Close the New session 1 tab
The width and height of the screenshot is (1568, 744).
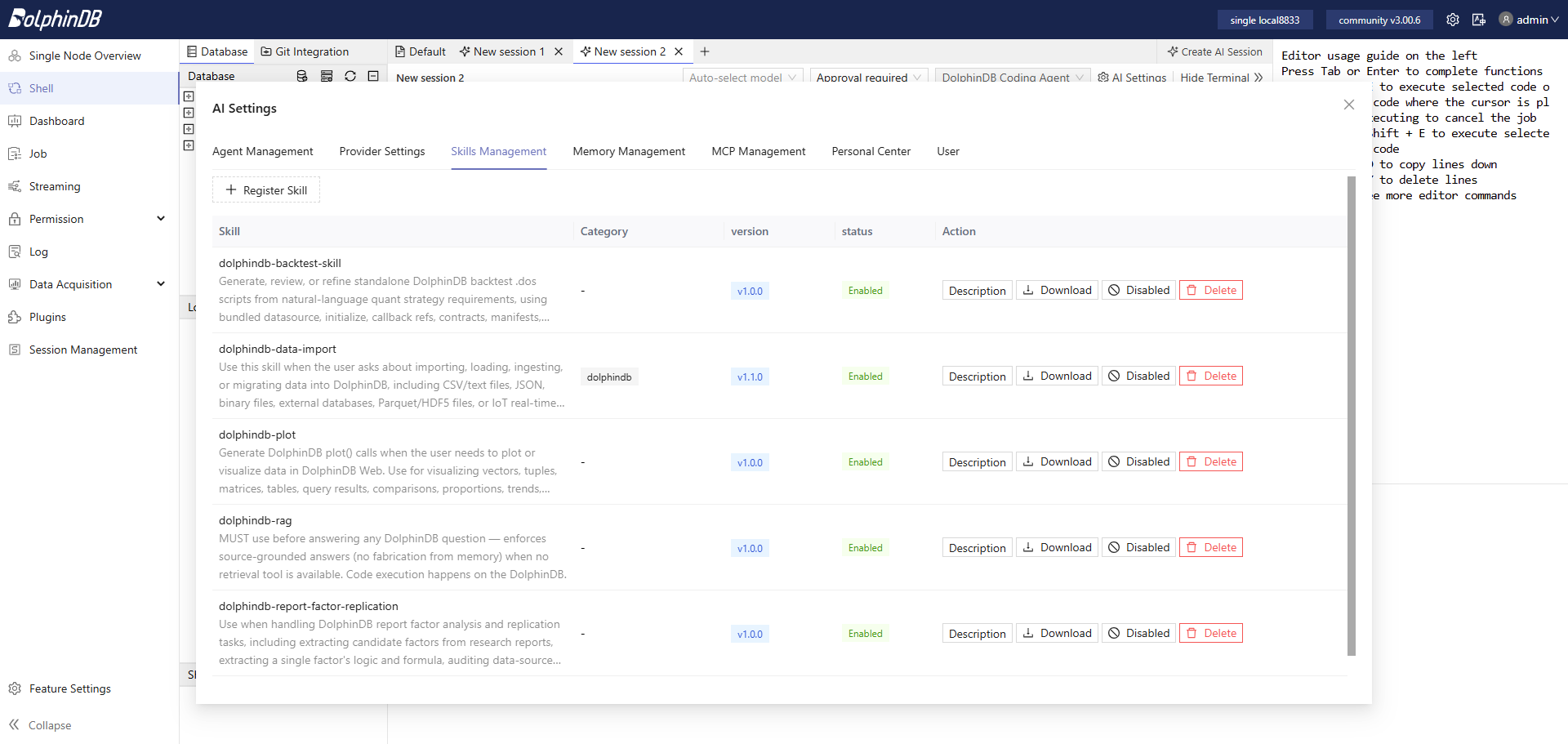click(x=559, y=51)
